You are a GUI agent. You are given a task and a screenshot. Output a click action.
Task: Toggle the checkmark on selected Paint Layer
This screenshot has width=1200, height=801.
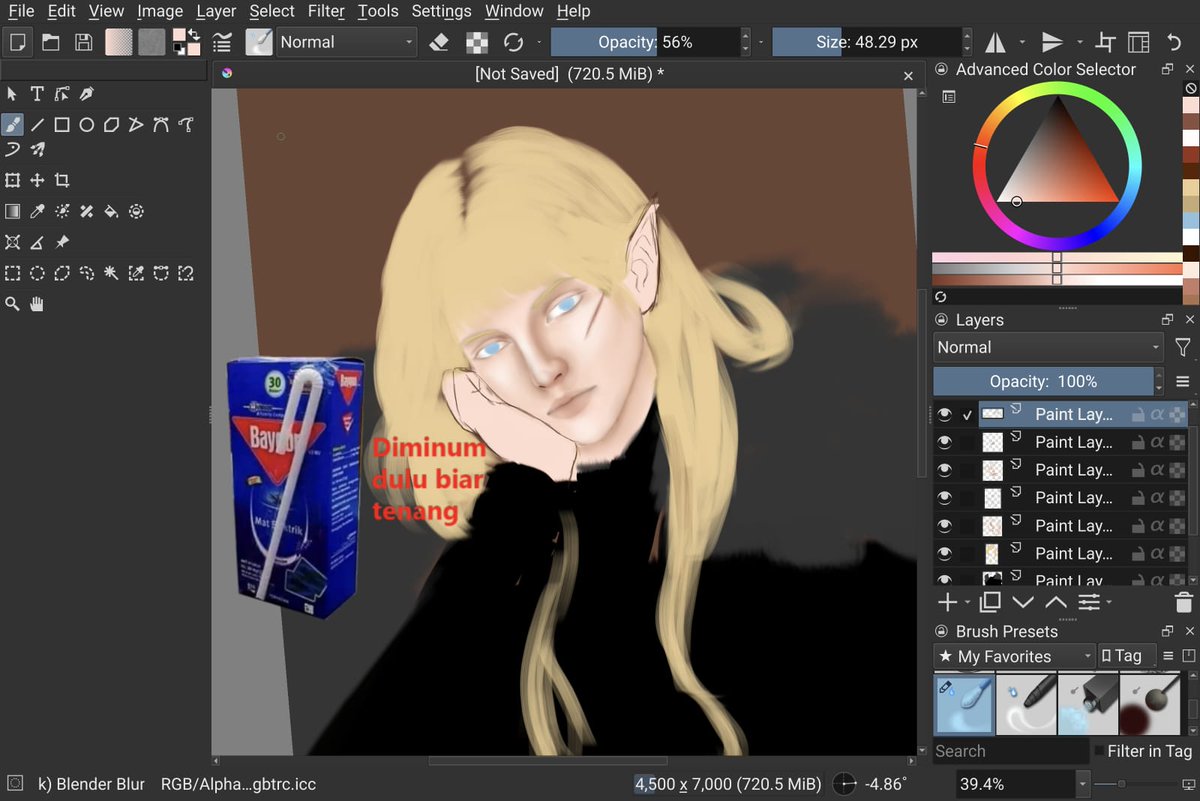[967, 414]
